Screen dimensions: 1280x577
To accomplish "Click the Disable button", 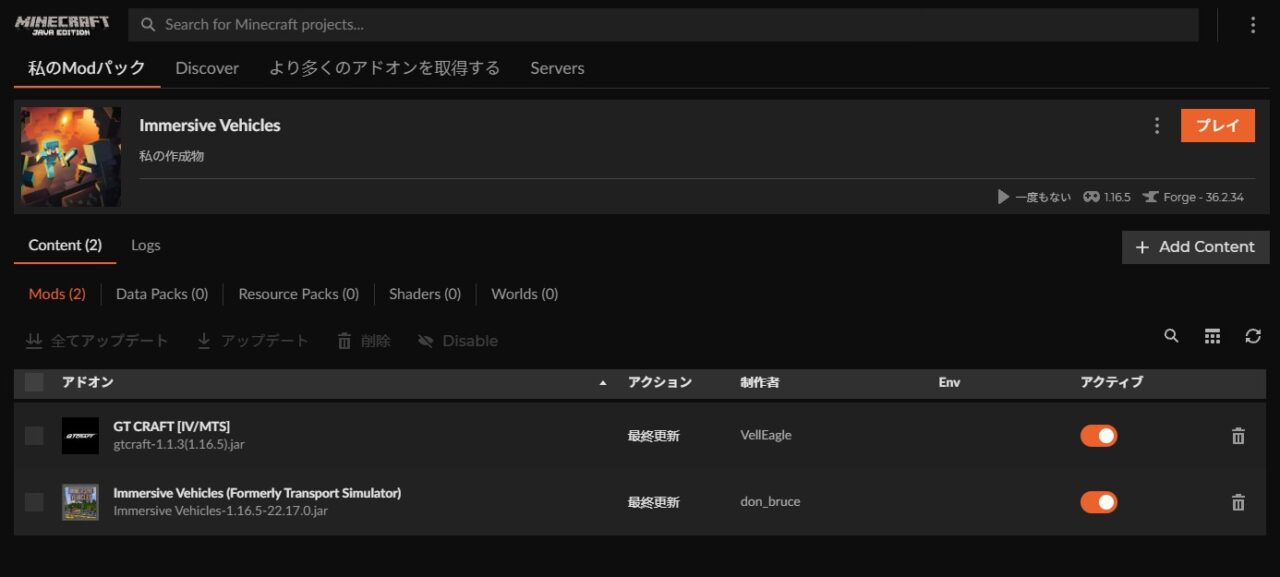I will 458,341.
